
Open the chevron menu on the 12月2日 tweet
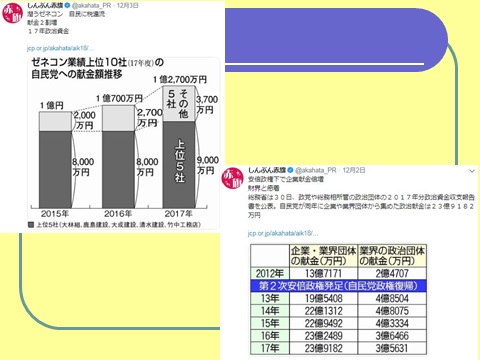pyautogui.click(x=472, y=171)
